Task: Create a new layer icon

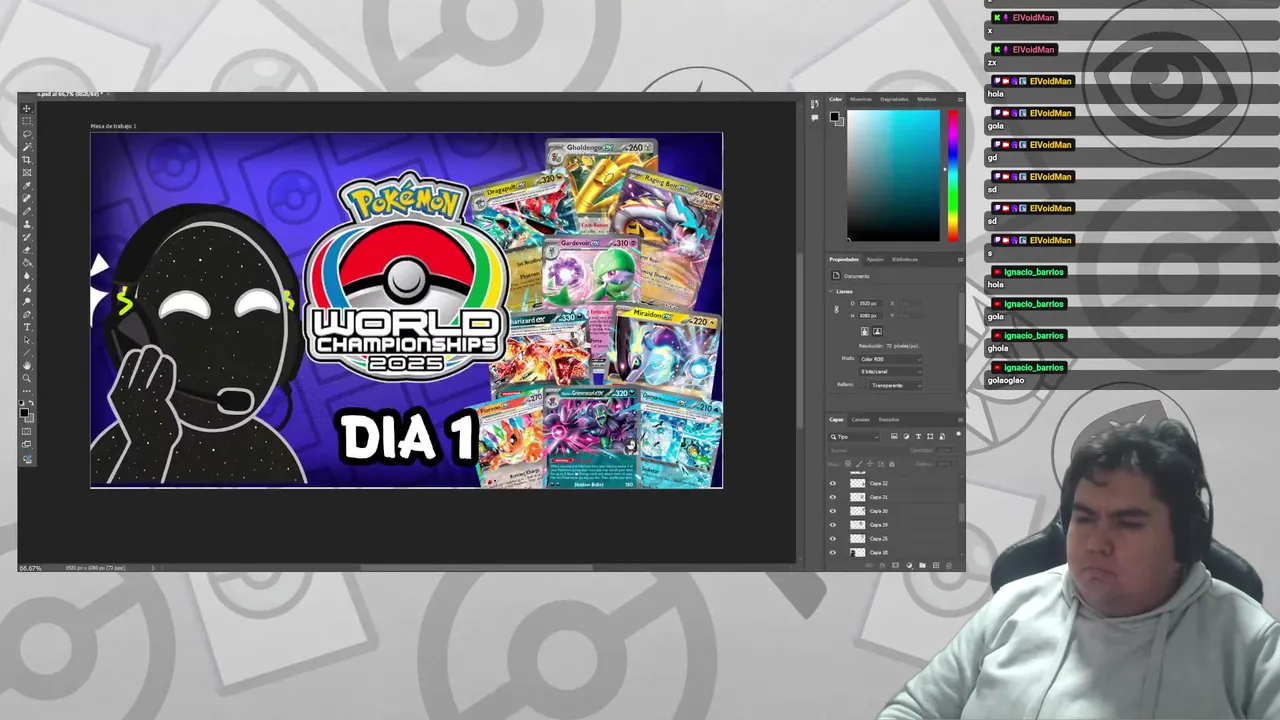Action: pos(936,565)
